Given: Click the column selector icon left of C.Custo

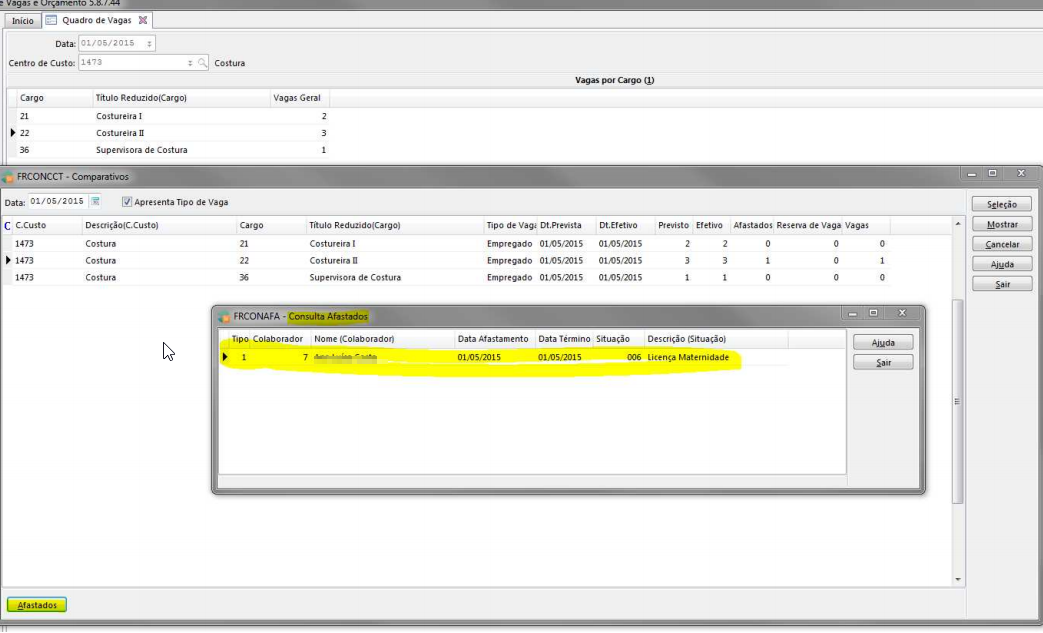Looking at the screenshot, I should tap(8, 226).
